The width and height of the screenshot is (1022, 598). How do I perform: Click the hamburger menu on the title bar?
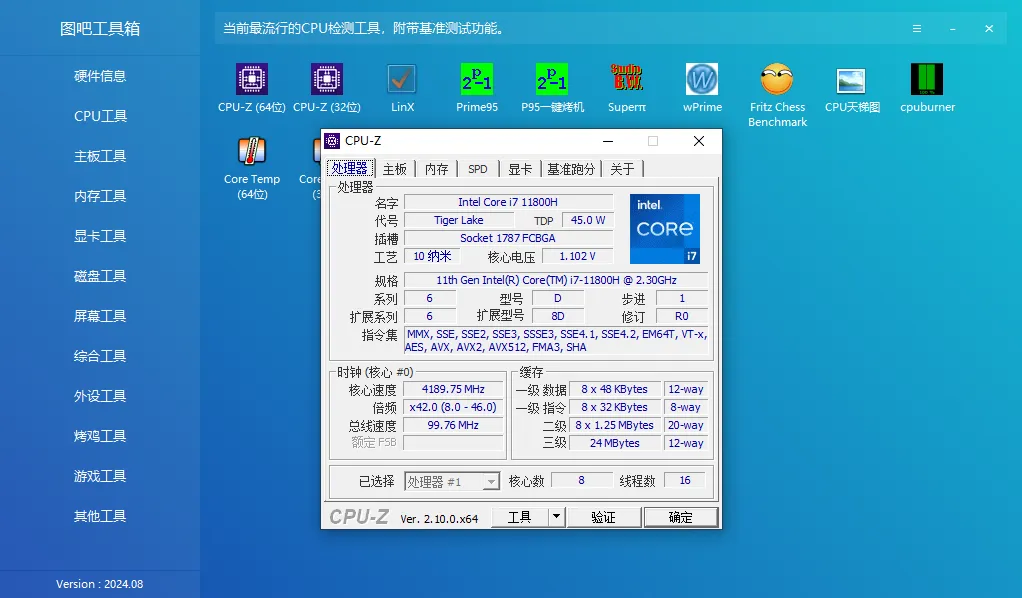[917, 29]
